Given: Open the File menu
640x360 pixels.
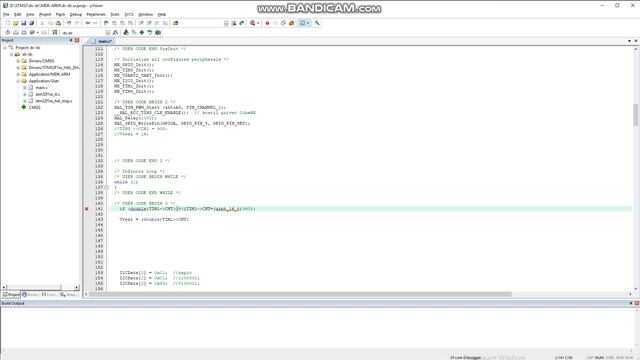Looking at the screenshot, I should click(x=6, y=14).
